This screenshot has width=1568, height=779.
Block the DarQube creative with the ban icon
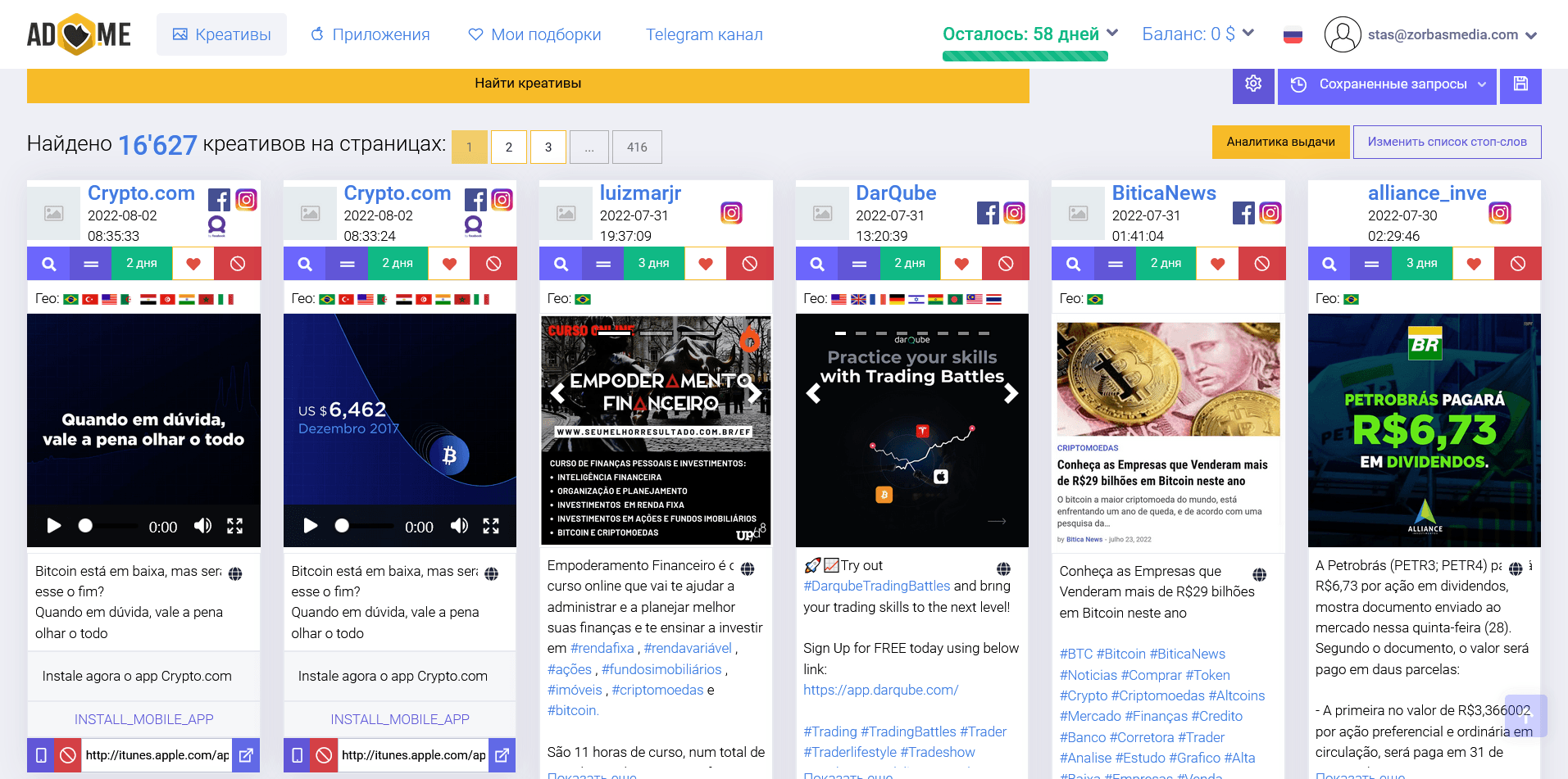[1006, 264]
